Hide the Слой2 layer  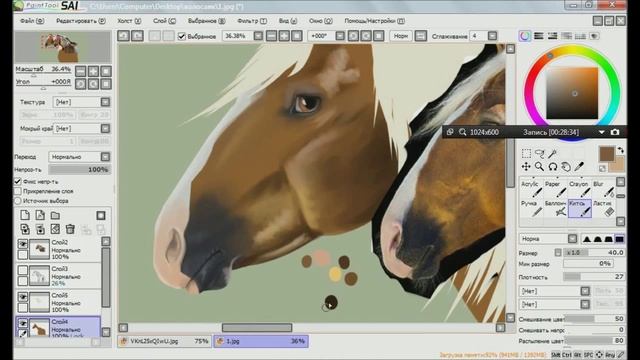click(x=23, y=244)
